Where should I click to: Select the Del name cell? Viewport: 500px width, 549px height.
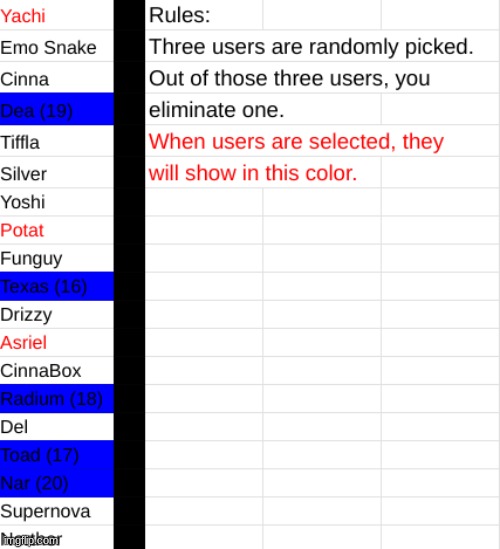point(57,426)
